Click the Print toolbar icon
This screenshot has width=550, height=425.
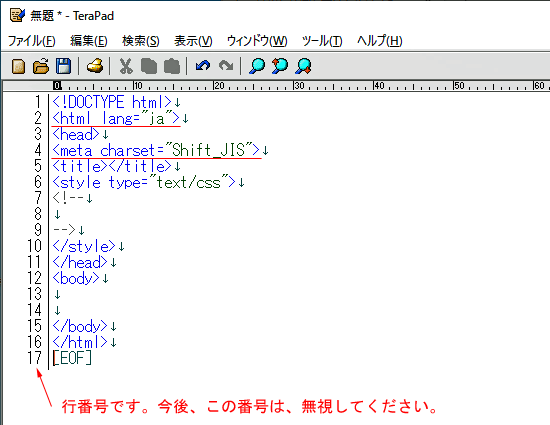point(95,66)
